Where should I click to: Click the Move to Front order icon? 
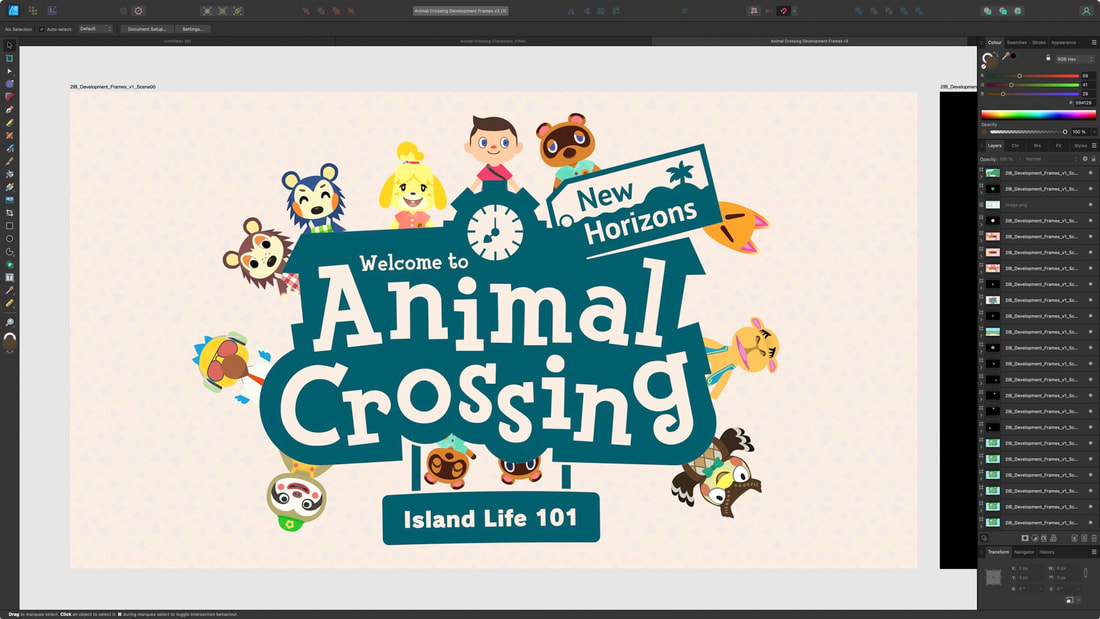(351, 11)
